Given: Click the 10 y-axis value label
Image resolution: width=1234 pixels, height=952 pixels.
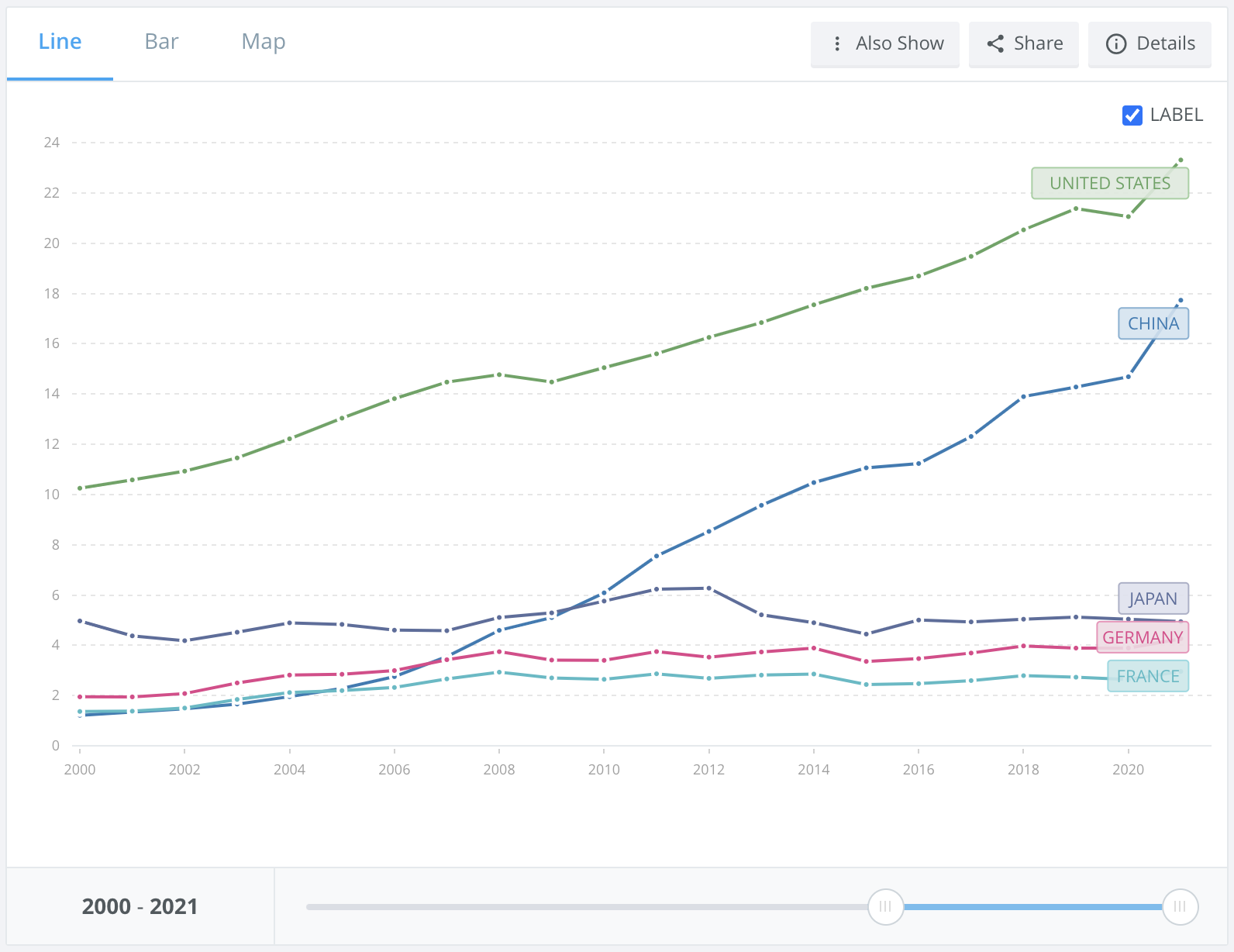Looking at the screenshot, I should pyautogui.click(x=52, y=495).
